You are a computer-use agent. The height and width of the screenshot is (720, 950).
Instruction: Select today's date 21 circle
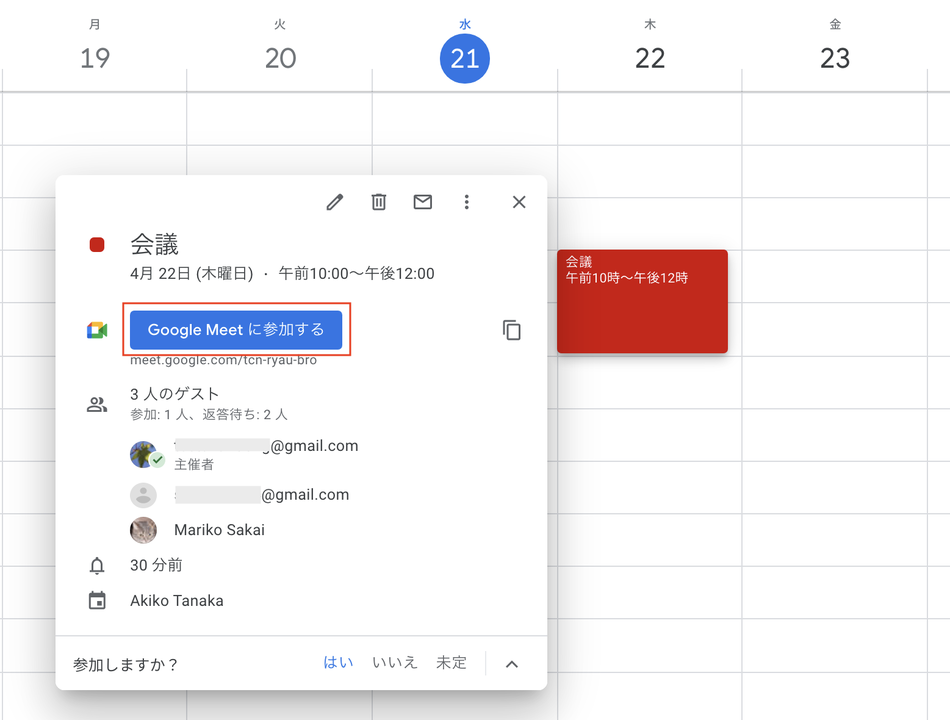[465, 58]
